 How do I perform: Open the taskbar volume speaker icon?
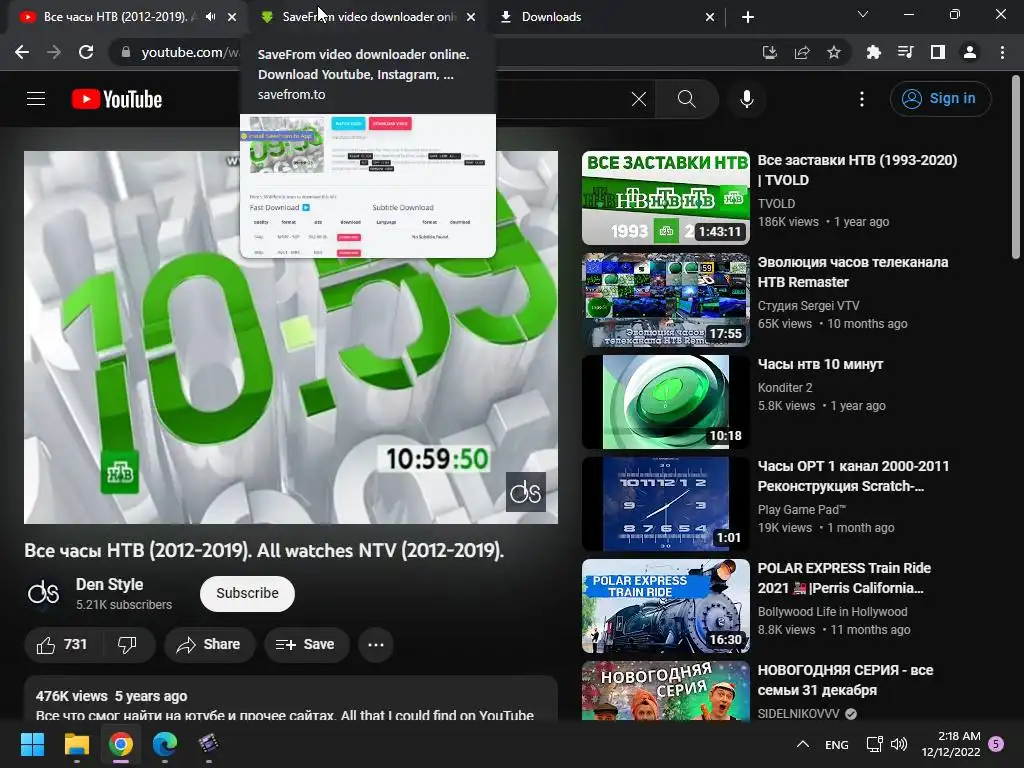click(899, 744)
